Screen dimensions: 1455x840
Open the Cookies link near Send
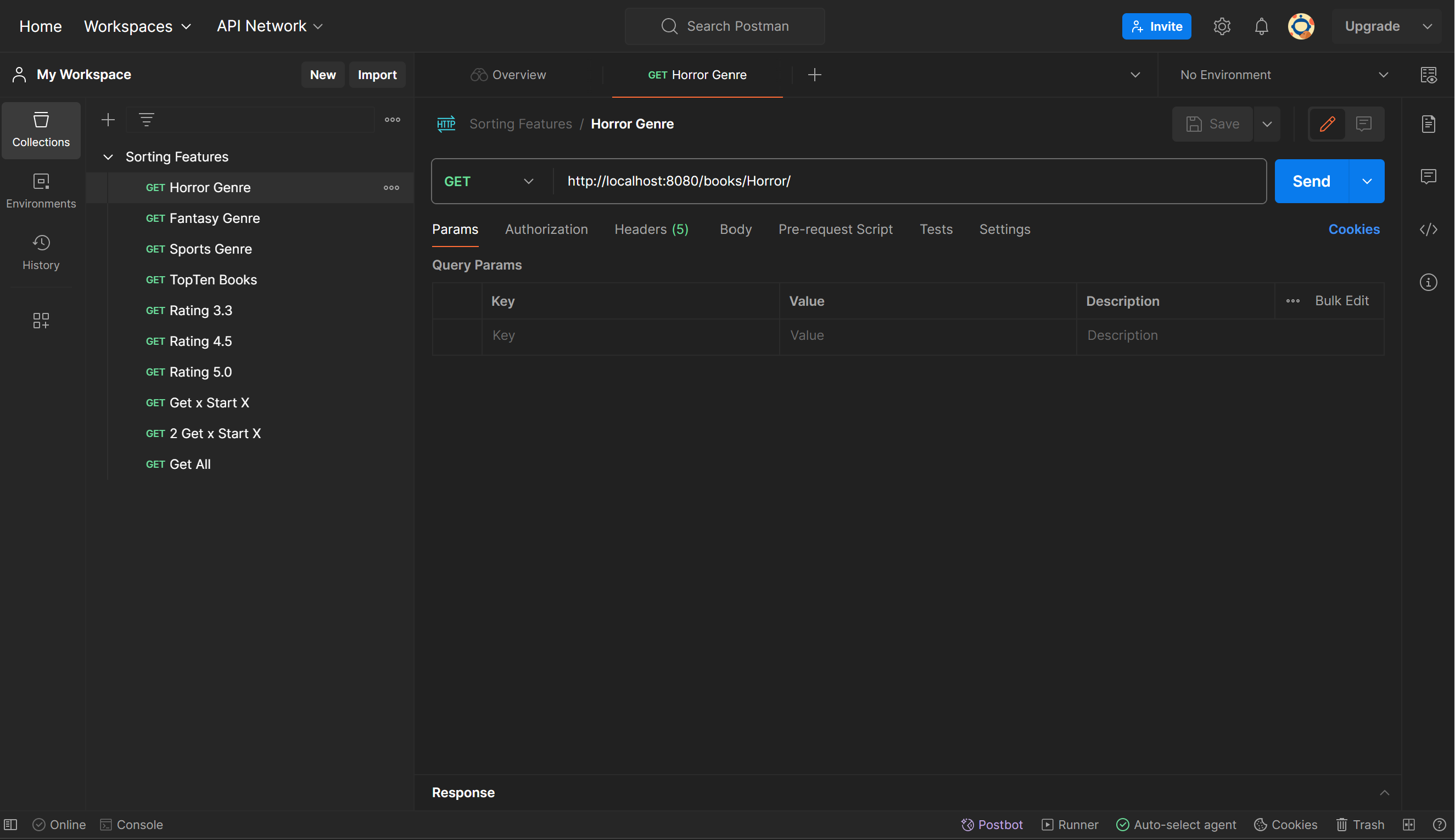[1354, 229]
